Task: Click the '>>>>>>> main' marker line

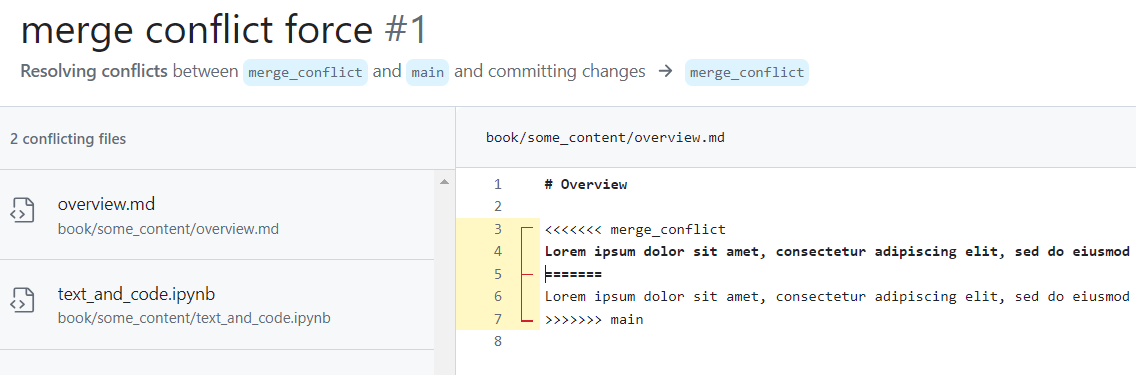Action: coord(594,319)
